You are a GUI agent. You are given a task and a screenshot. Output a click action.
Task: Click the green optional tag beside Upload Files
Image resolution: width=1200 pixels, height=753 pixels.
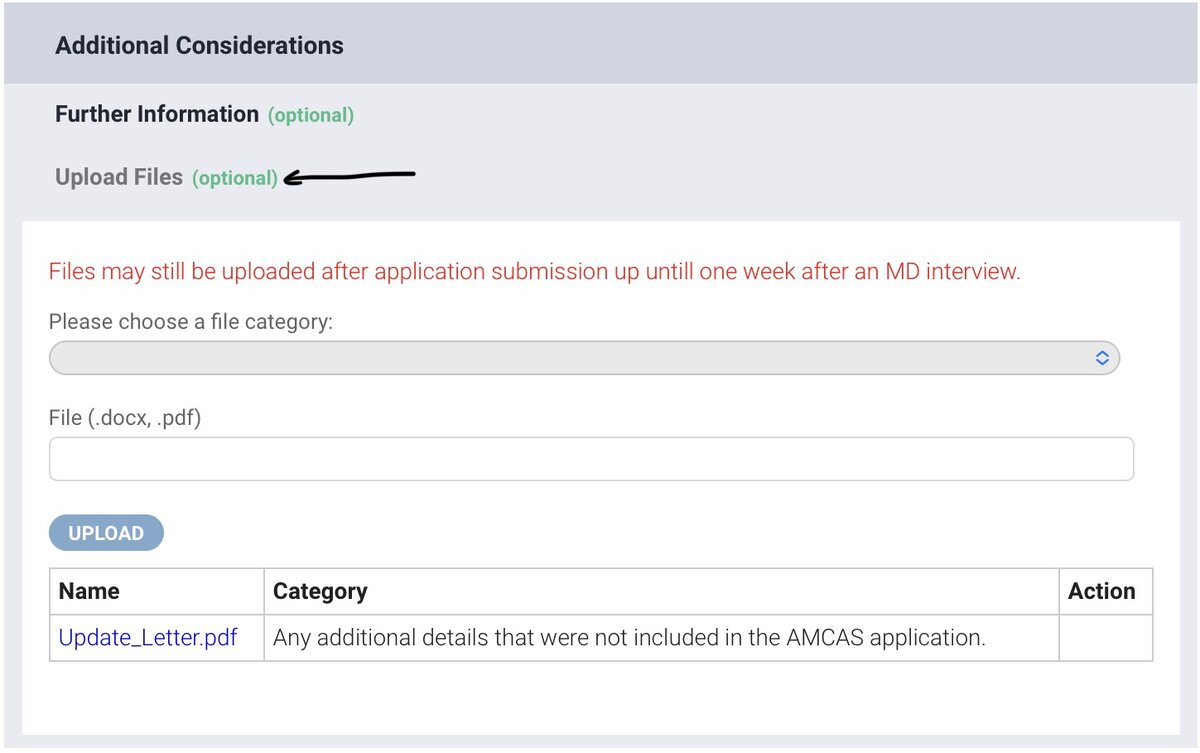pos(235,178)
